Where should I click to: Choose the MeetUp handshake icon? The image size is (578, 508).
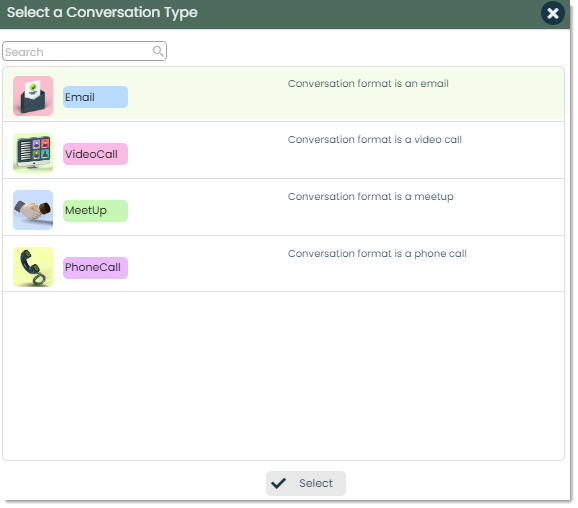[x=33, y=210]
